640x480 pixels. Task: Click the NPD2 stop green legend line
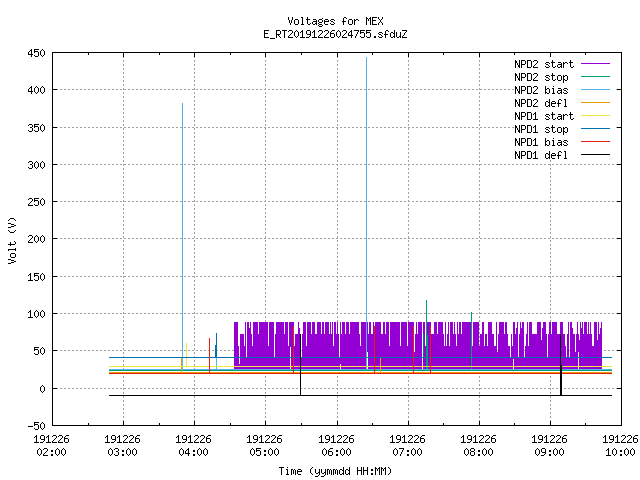click(x=595, y=77)
